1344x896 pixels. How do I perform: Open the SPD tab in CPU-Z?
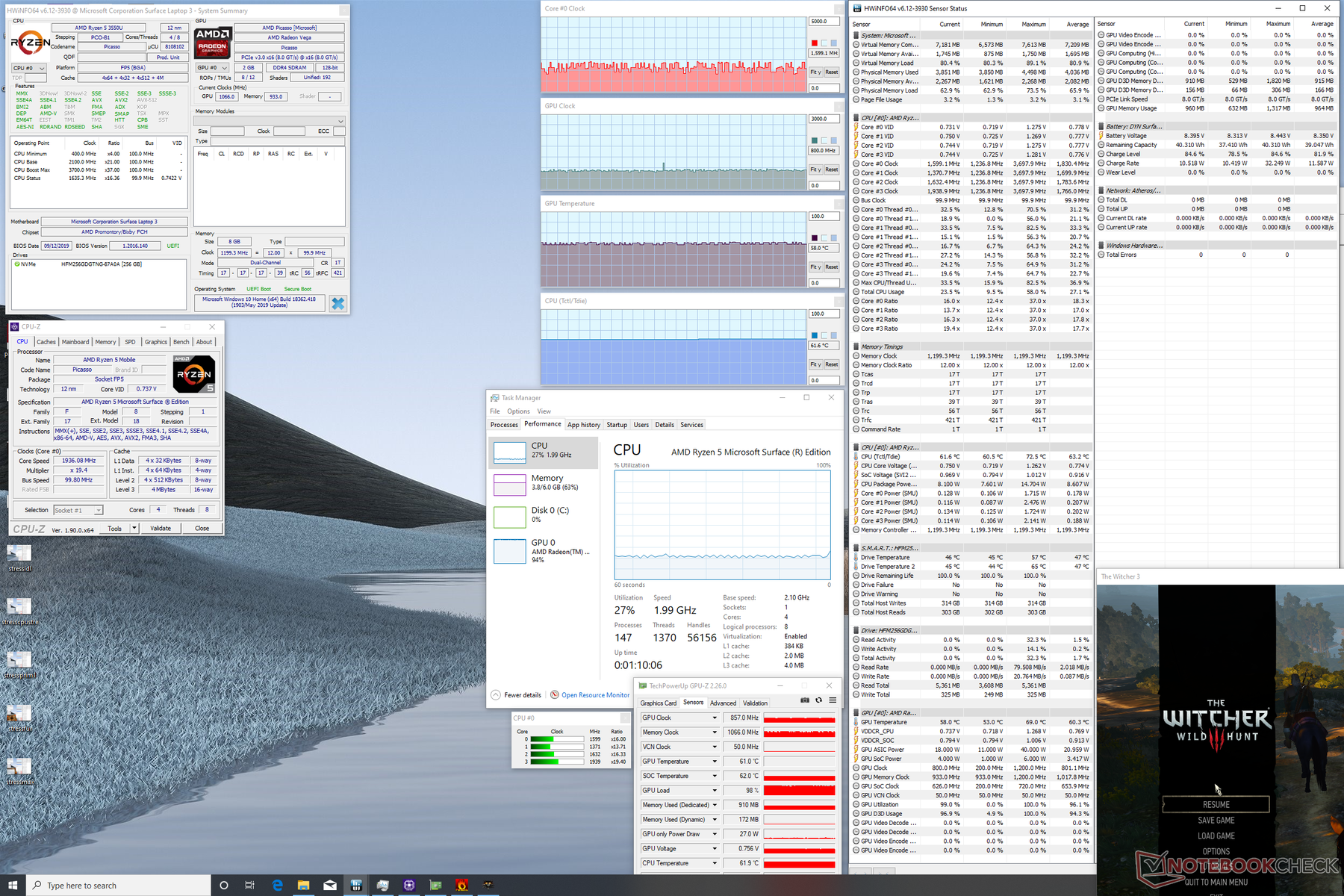point(131,342)
